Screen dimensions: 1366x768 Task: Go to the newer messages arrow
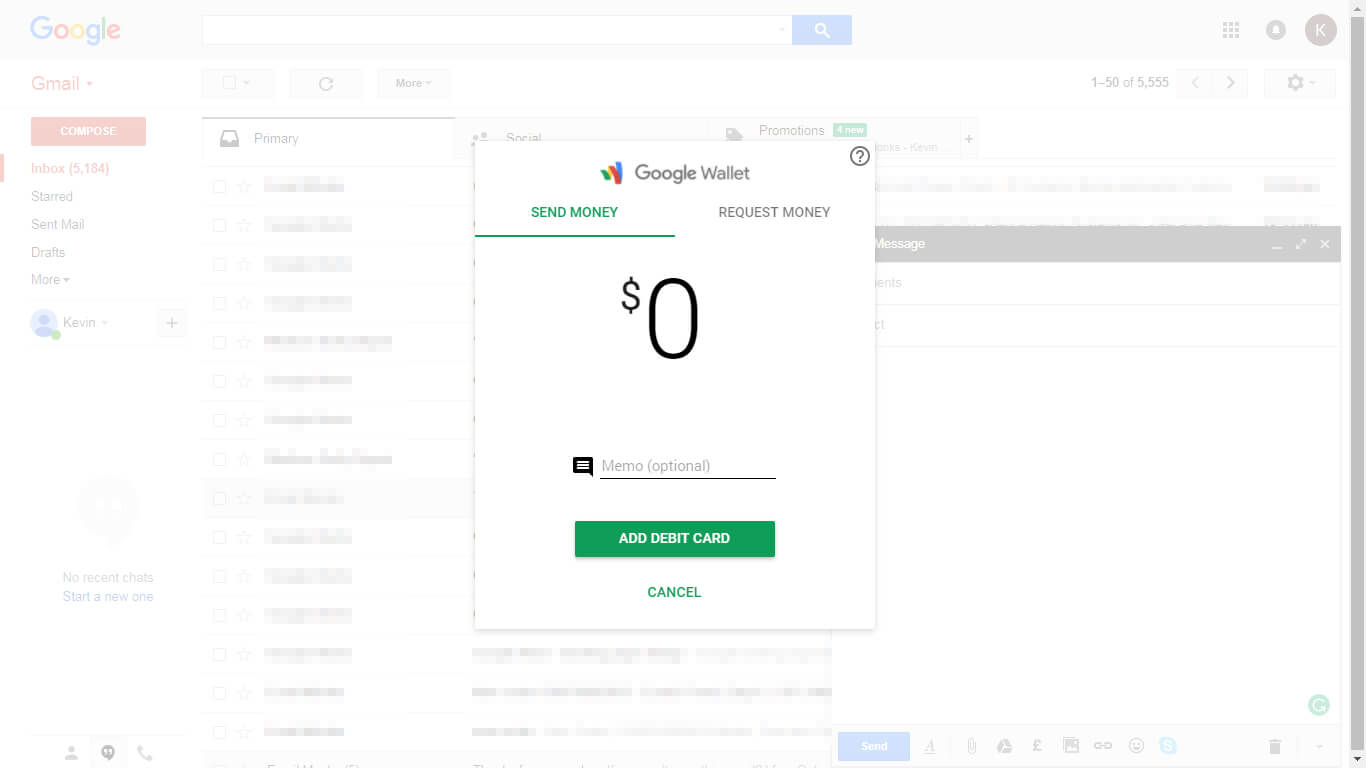(x=1195, y=83)
